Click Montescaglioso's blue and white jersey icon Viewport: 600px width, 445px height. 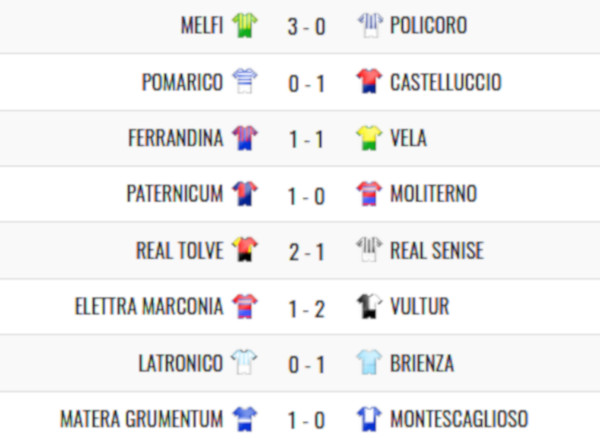[x=369, y=419]
